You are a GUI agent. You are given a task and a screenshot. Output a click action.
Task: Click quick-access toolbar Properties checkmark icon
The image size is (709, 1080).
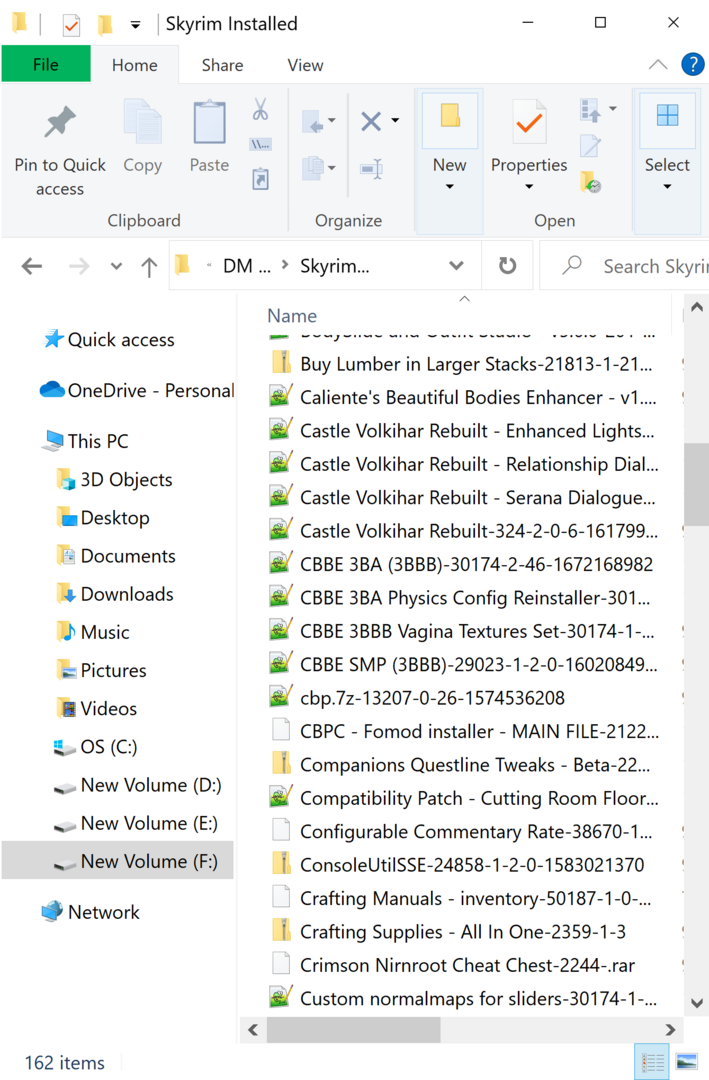71,25
